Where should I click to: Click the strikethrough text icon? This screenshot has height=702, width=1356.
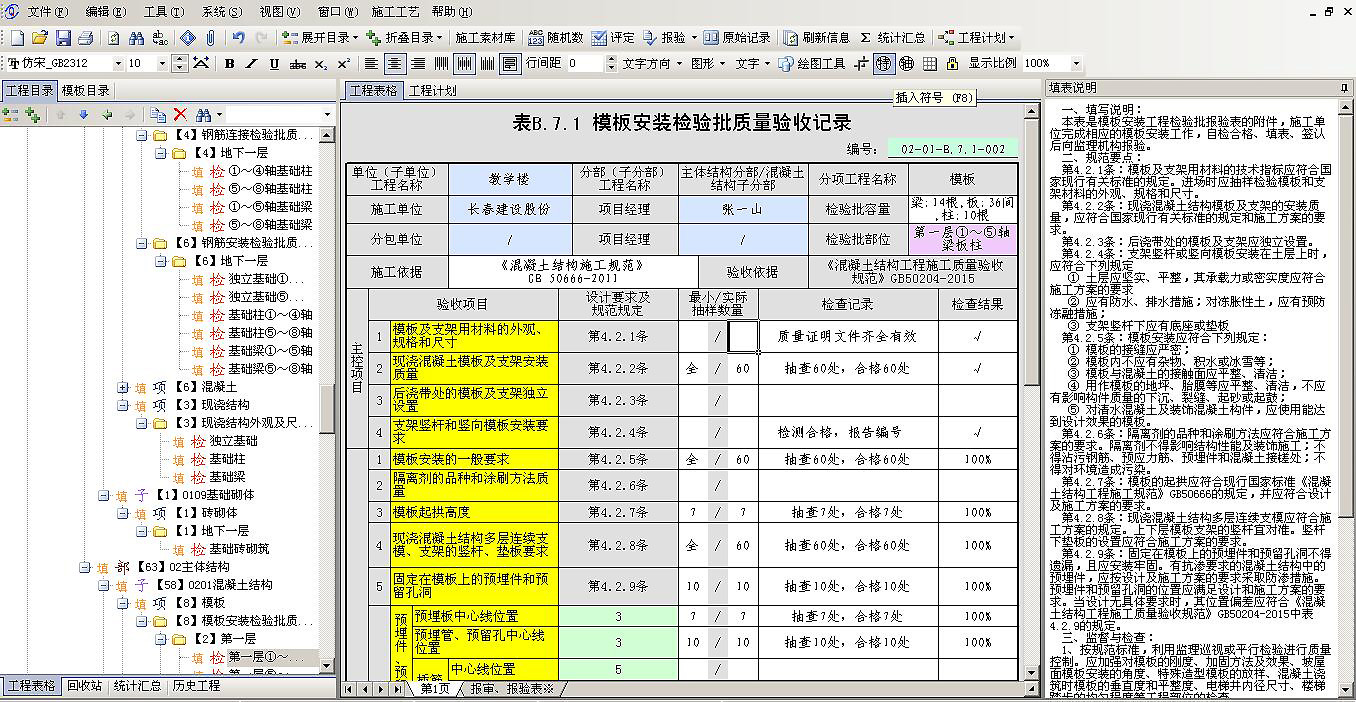(297, 64)
